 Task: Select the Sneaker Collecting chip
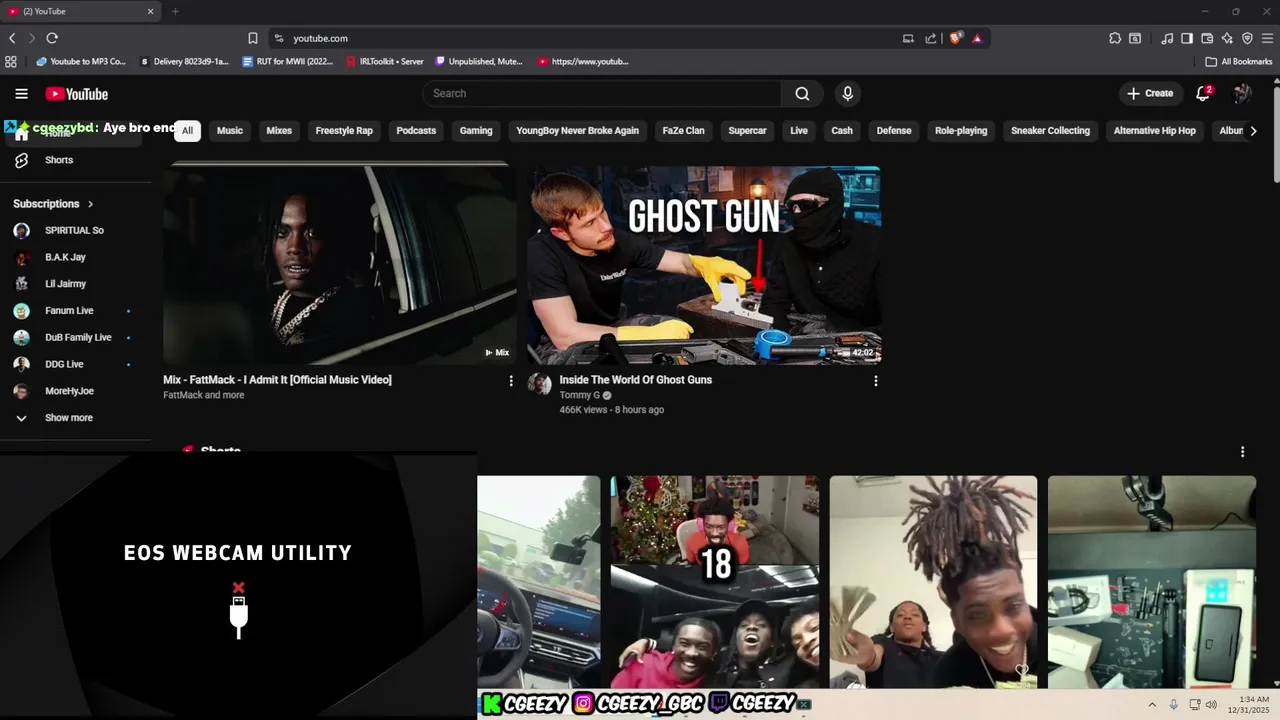pyautogui.click(x=1050, y=131)
